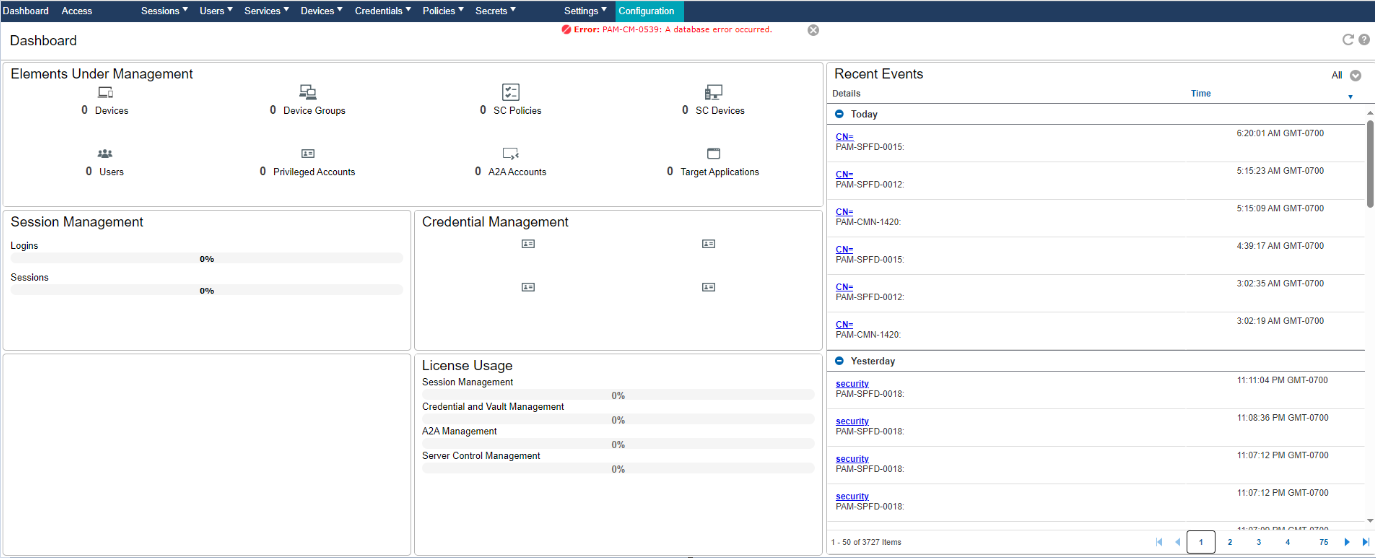The height and width of the screenshot is (558, 1376).
Task: Collapse the Yesterday events group
Action: [839, 361]
